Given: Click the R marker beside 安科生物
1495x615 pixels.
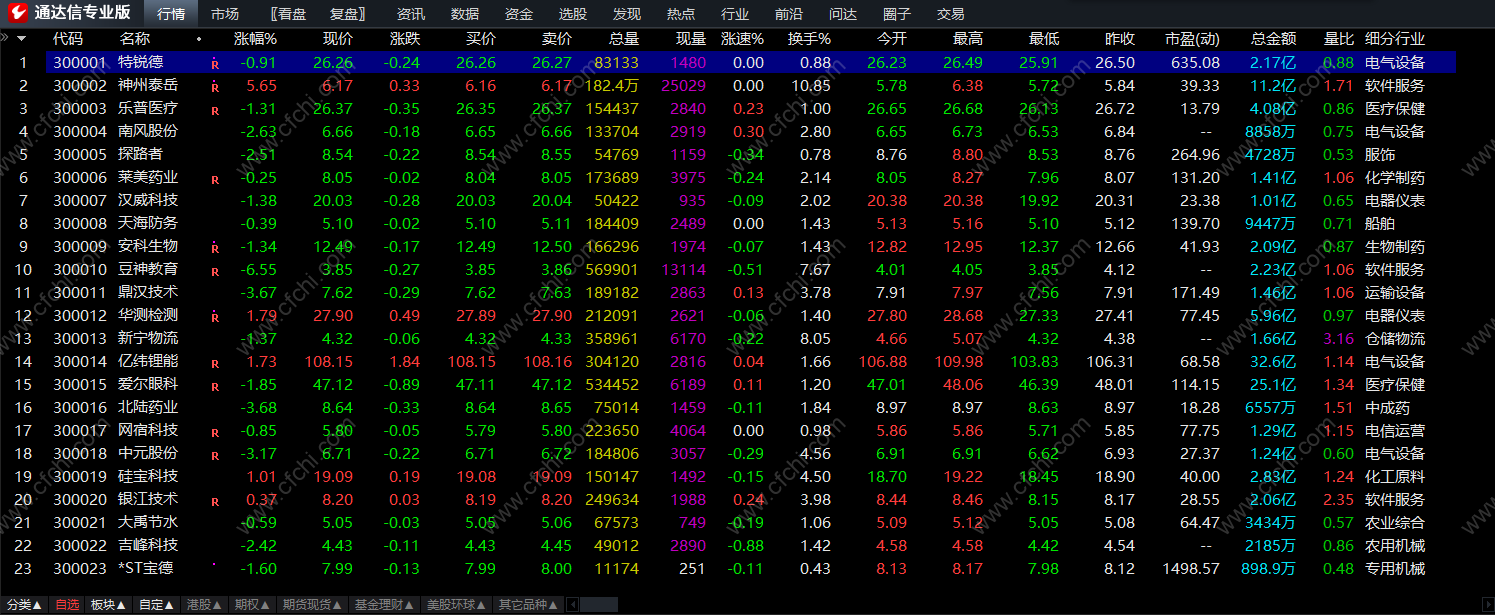Looking at the screenshot, I should [214, 247].
